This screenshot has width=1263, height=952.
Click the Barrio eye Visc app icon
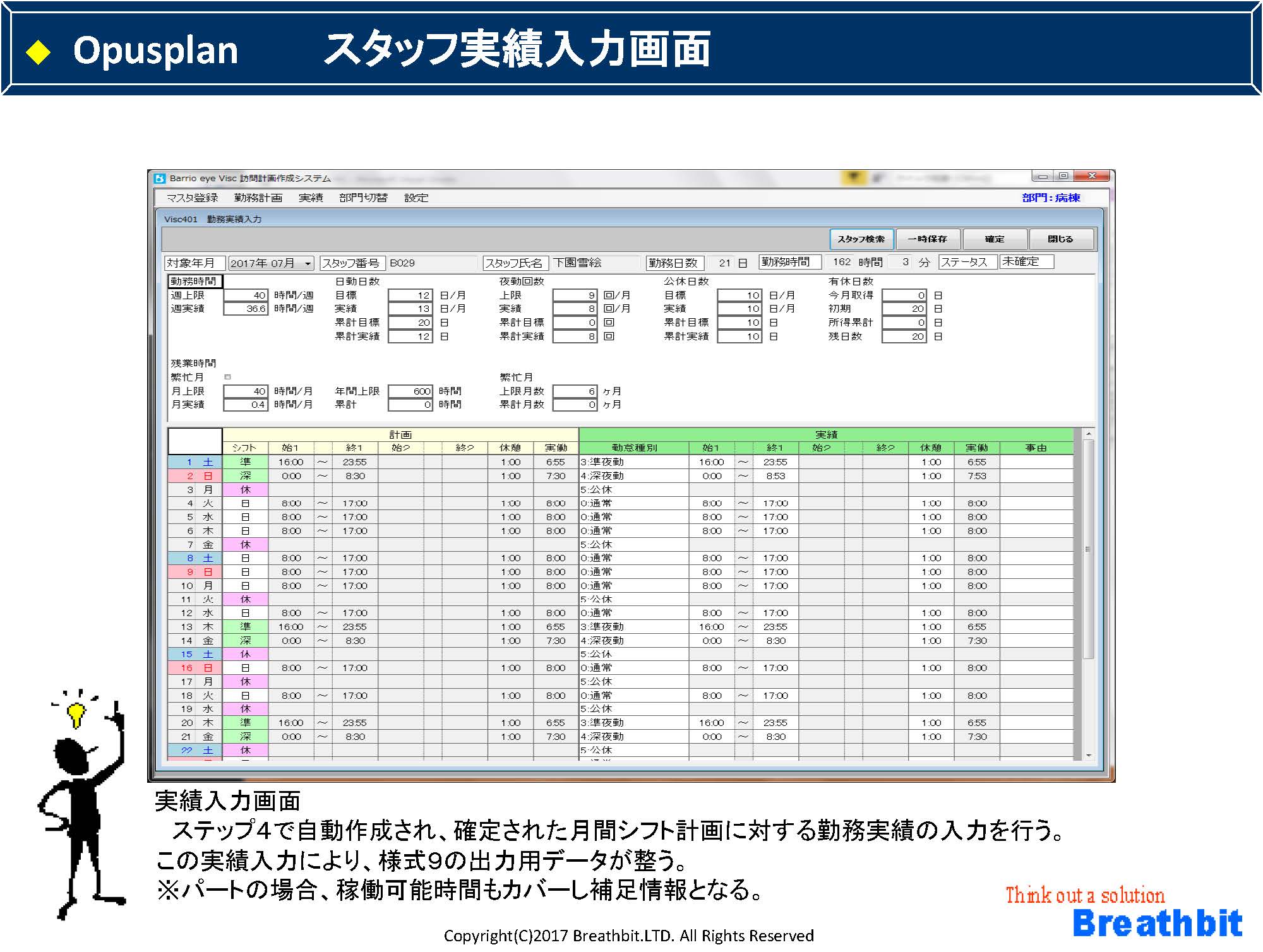click(160, 179)
